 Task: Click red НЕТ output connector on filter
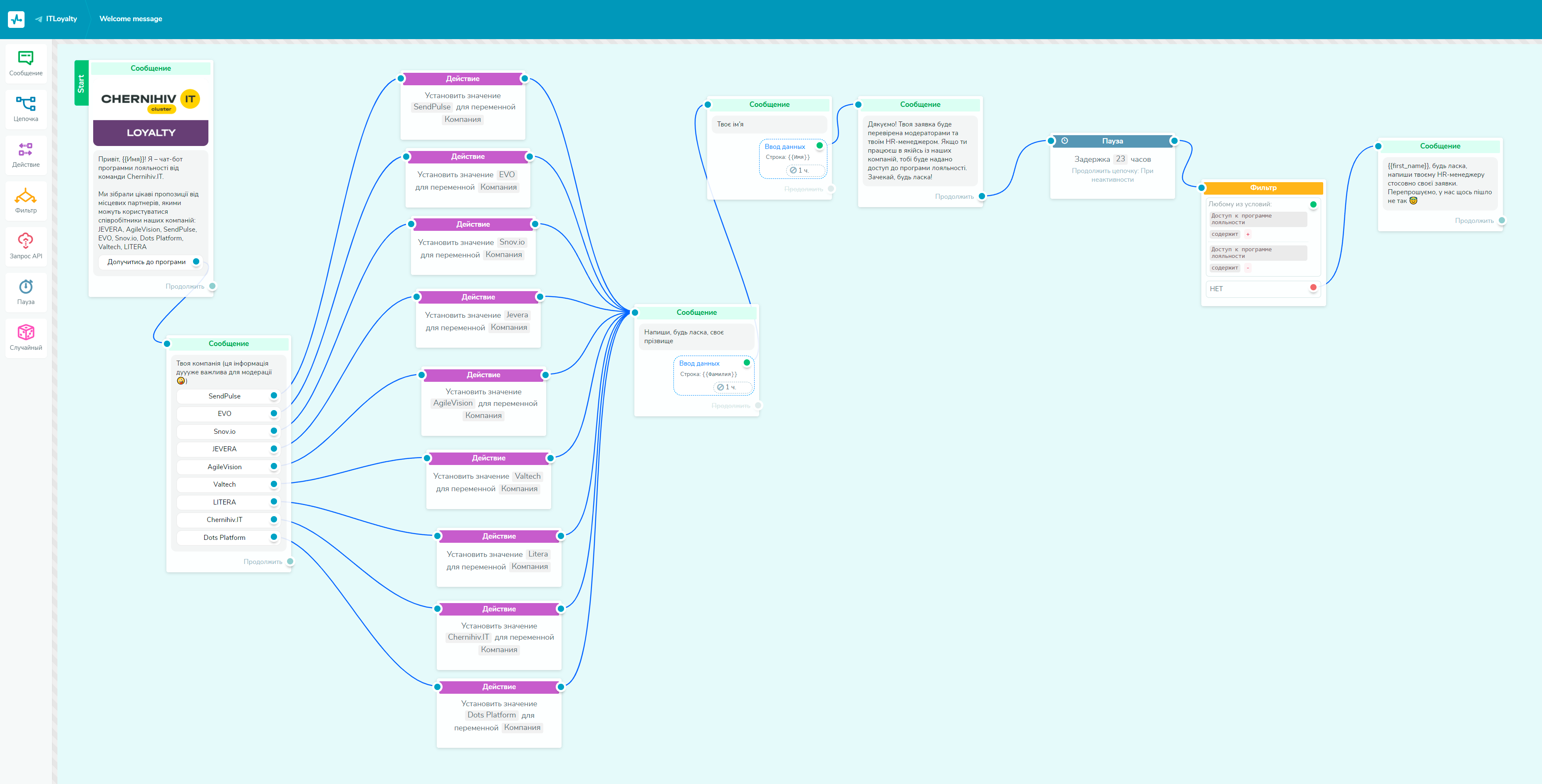tap(1313, 288)
